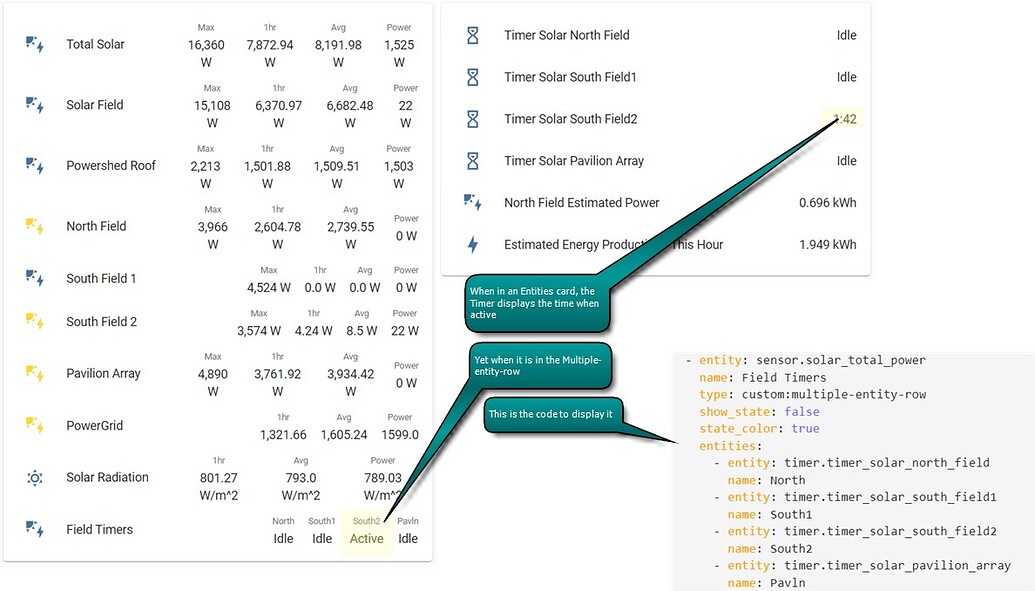Click the Field Timers entity icon
The height and width of the screenshot is (591, 1035).
point(35,529)
